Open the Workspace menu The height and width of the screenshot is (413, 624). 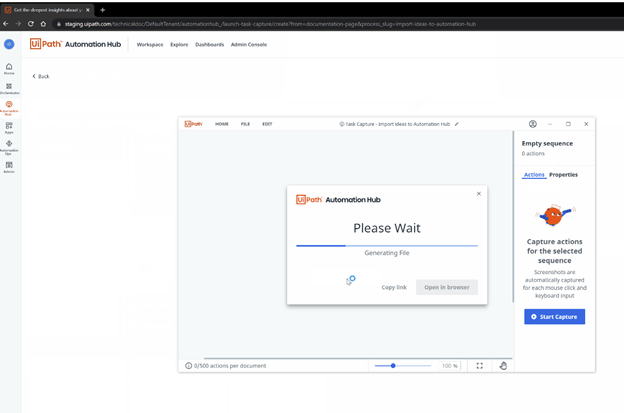click(150, 45)
